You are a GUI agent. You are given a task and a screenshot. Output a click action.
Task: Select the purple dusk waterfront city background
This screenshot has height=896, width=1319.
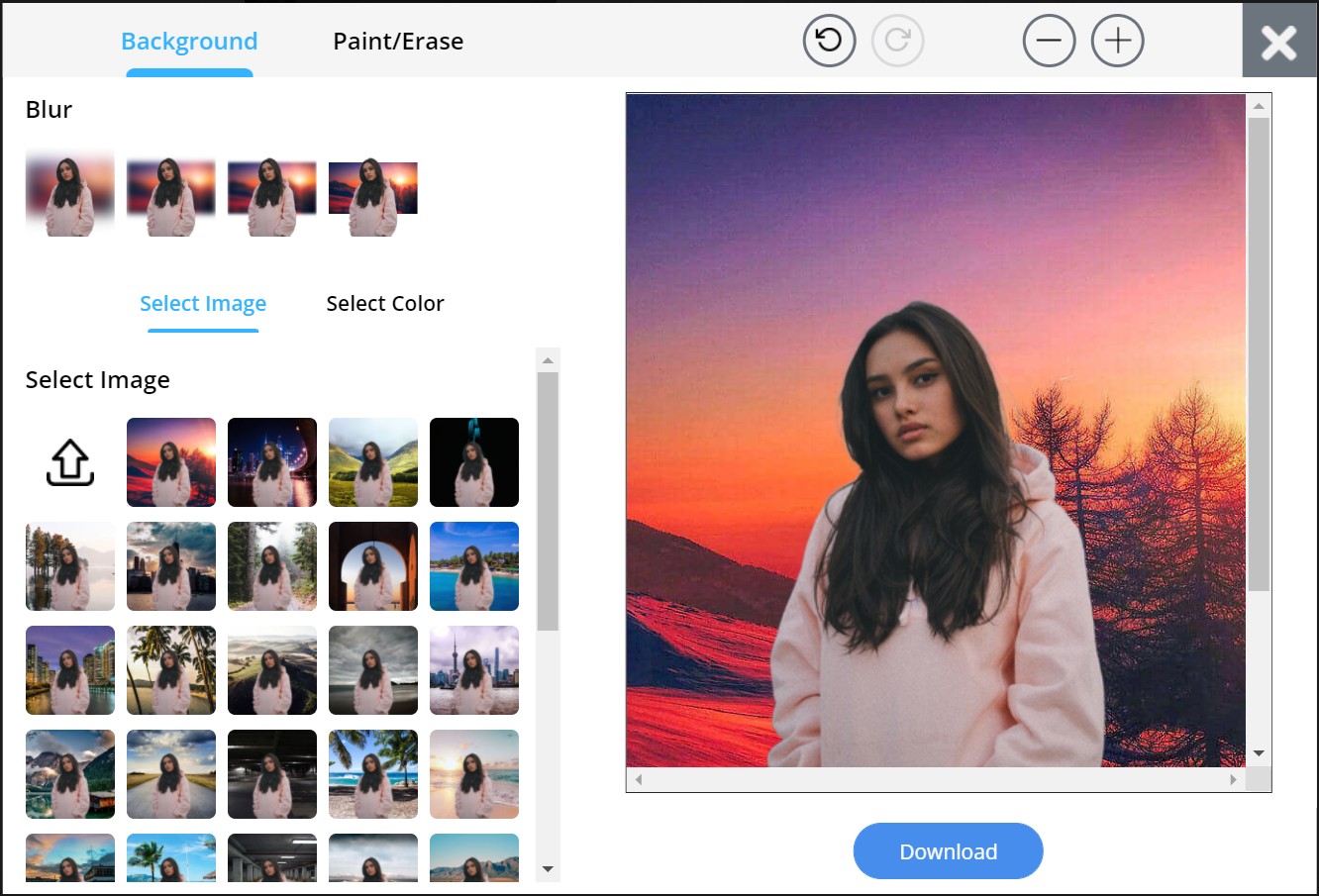click(70, 670)
